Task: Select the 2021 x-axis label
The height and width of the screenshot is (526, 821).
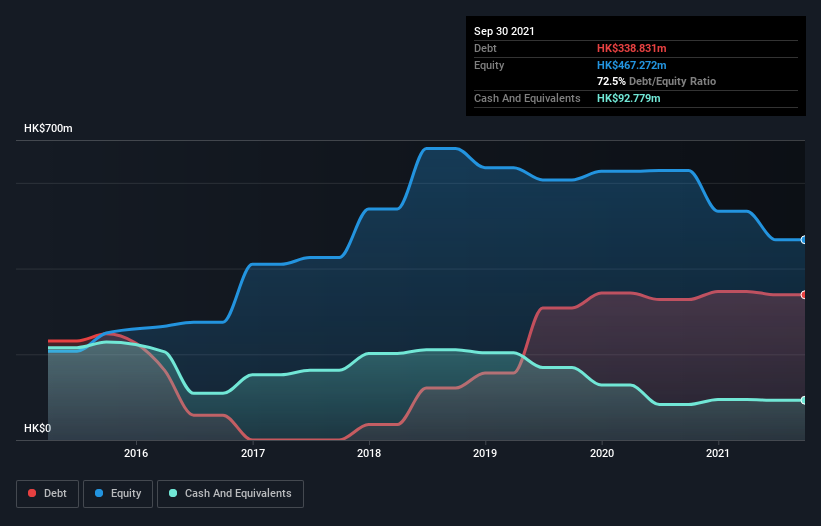Action: [718, 453]
